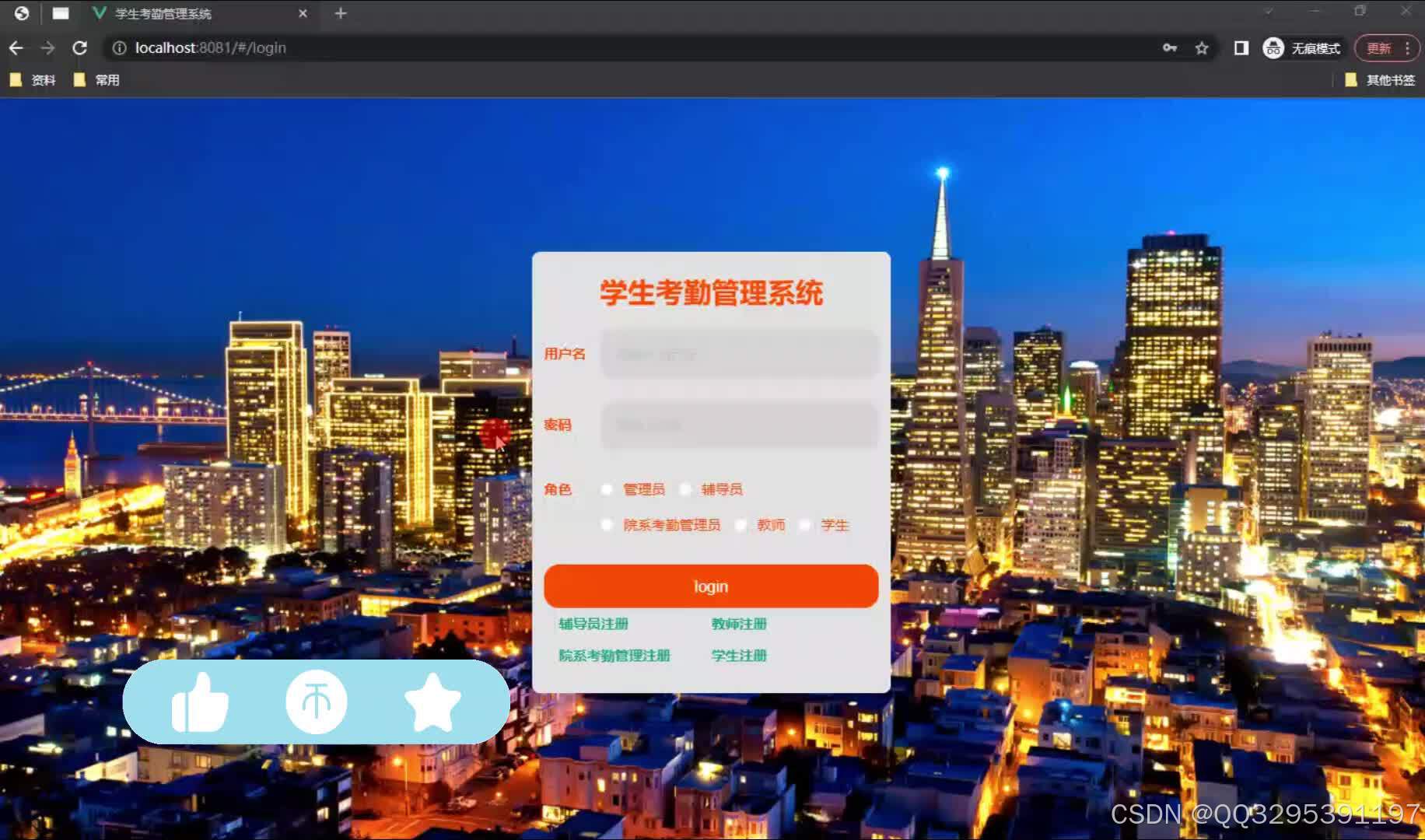
Task: Click the coin icon in the blue overlay
Action: tap(316, 702)
